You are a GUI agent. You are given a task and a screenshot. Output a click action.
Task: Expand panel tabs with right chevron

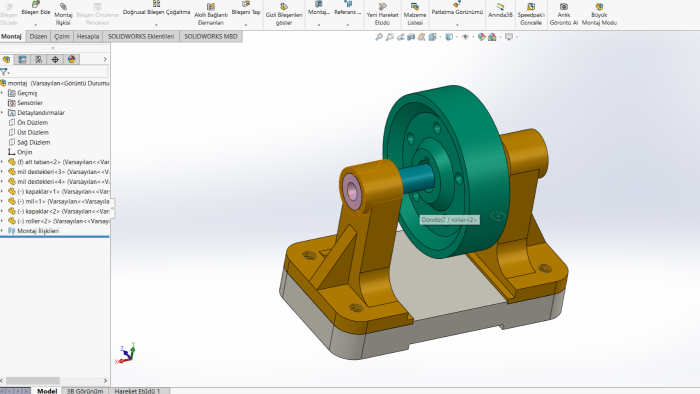(105, 59)
